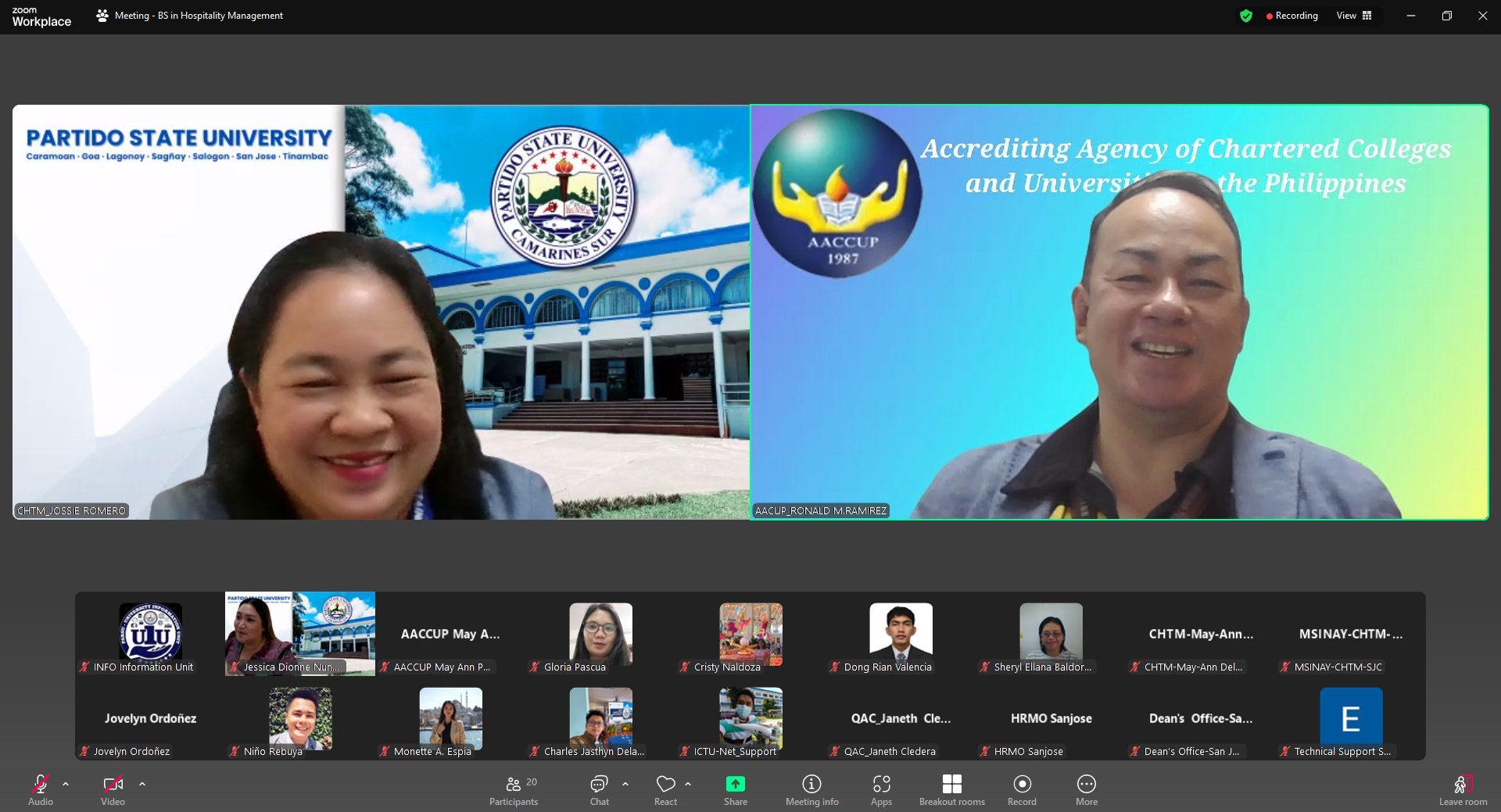
Task: Click muted mic icon on Gloria Pascua
Action: click(535, 667)
